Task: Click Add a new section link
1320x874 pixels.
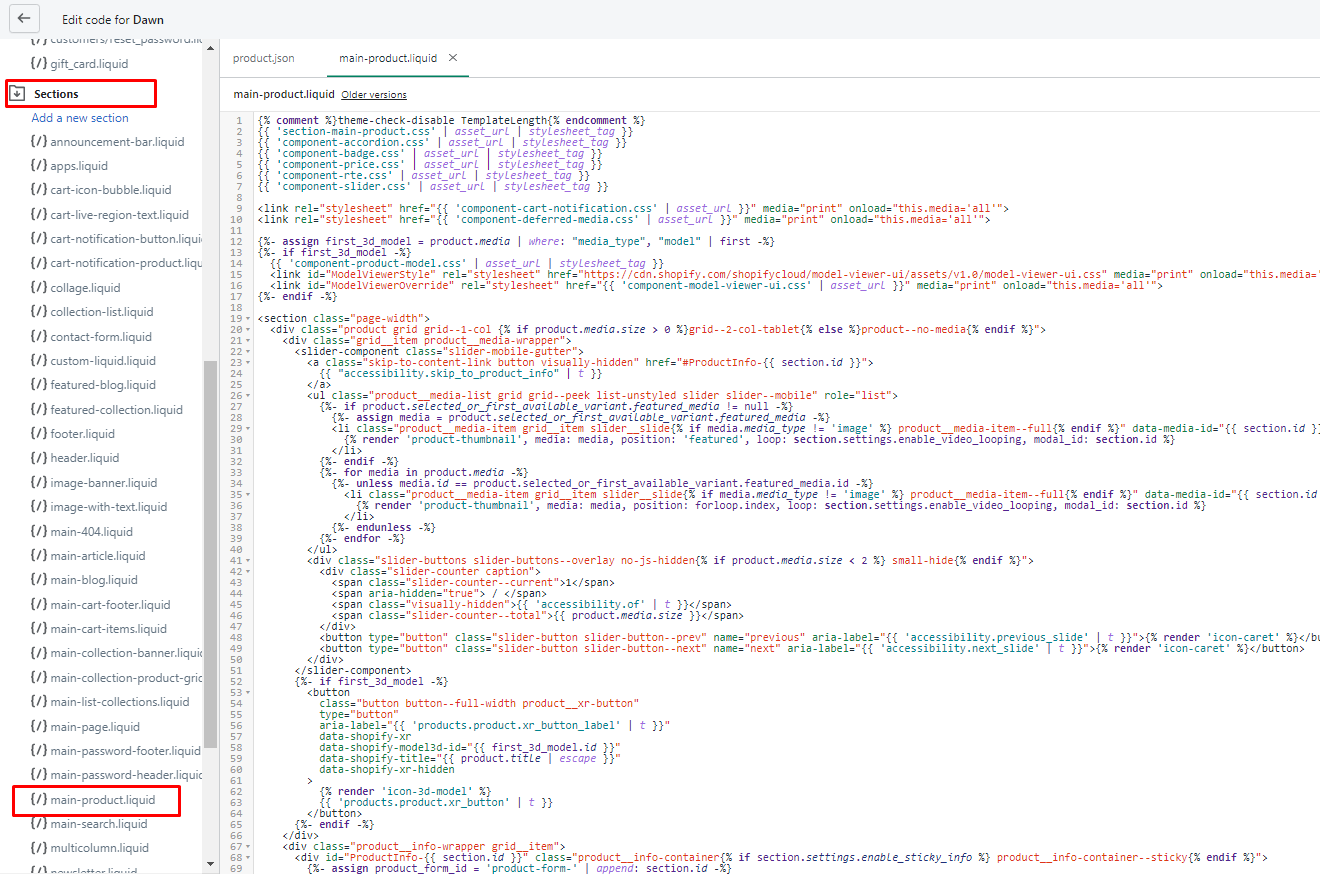Action: [80, 118]
